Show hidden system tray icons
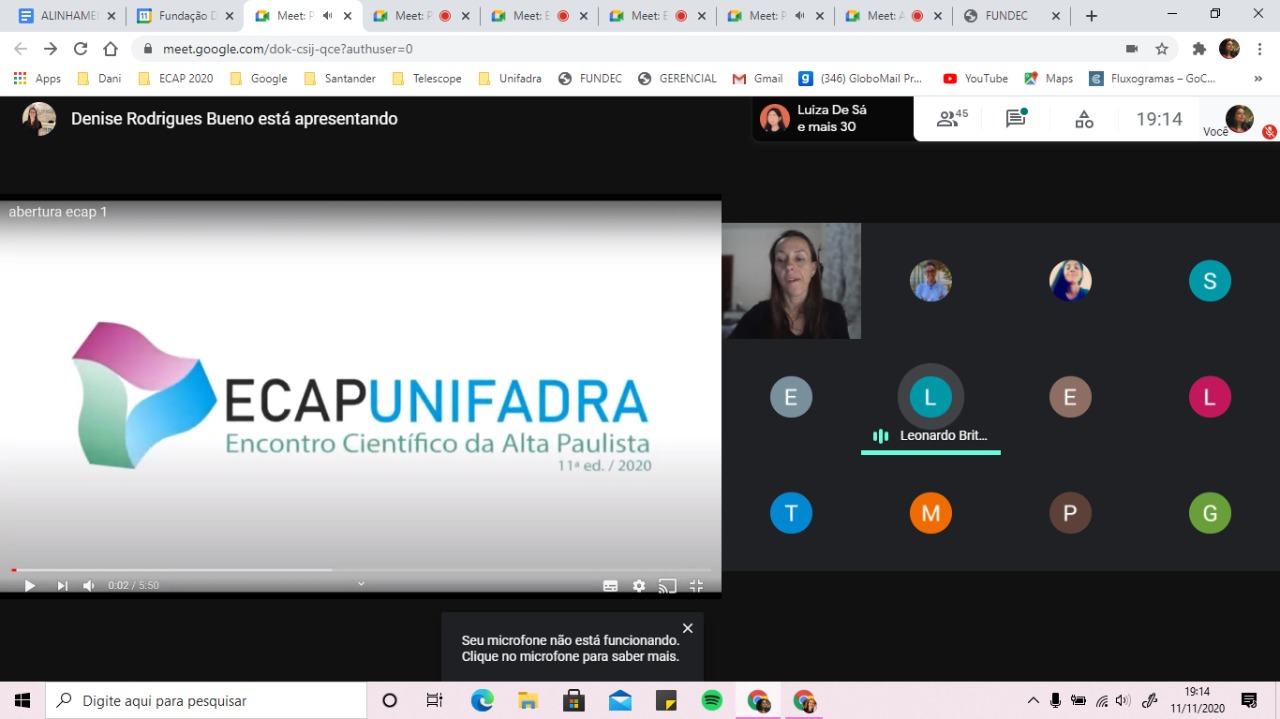1280x719 pixels. tap(1033, 700)
